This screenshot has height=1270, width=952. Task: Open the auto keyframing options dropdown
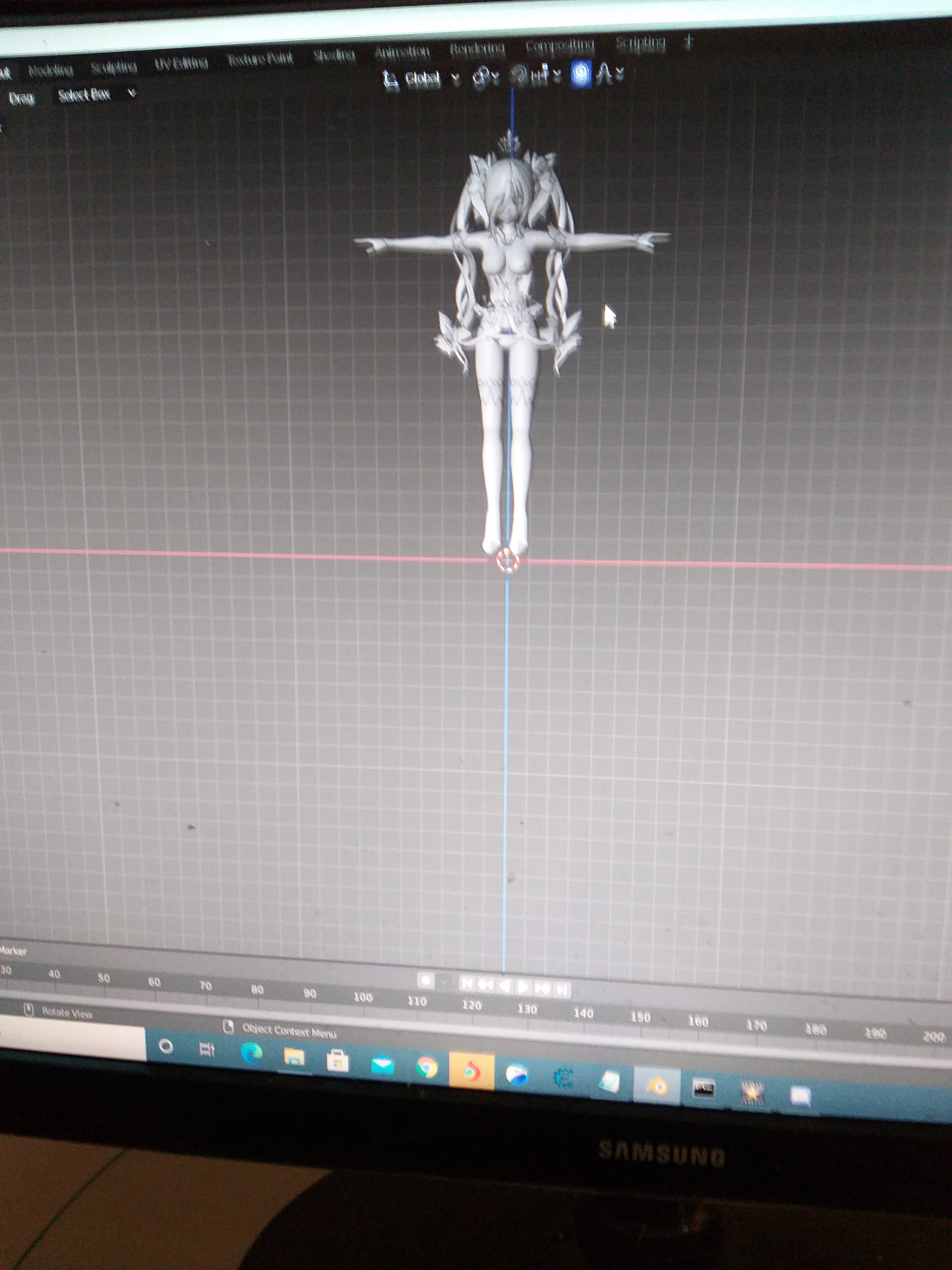tap(443, 982)
